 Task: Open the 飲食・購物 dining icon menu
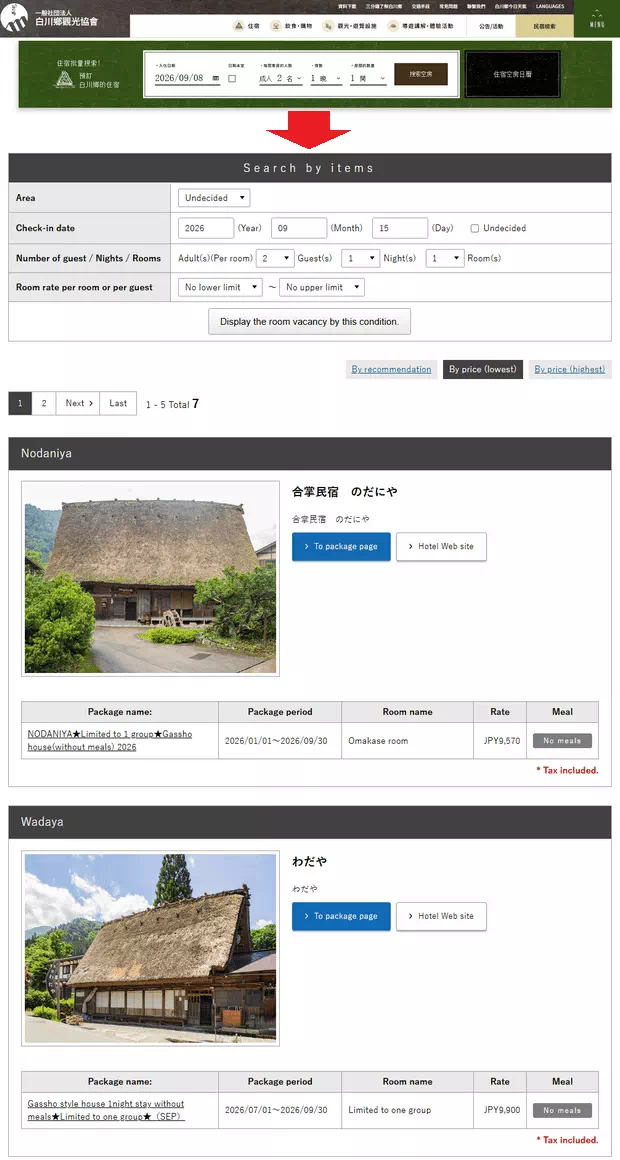291,26
